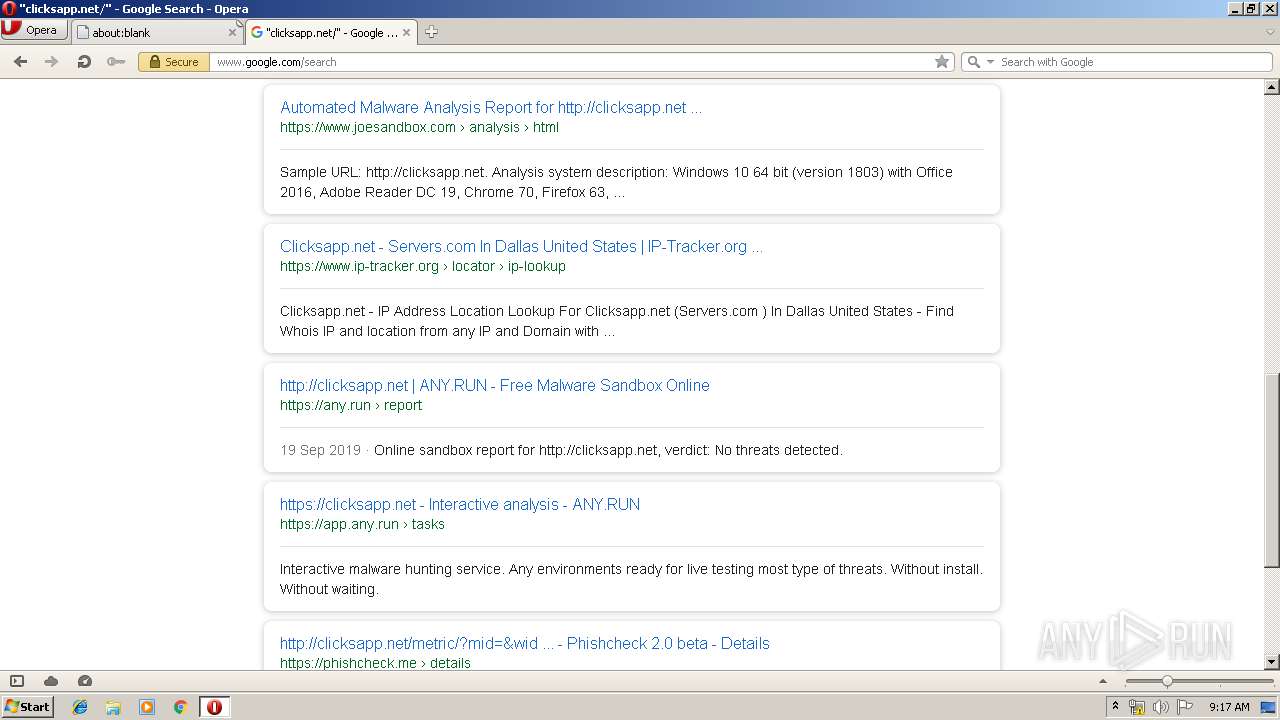Click the zoom slider handle
Viewport: 1280px width, 720px height.
1167,681
